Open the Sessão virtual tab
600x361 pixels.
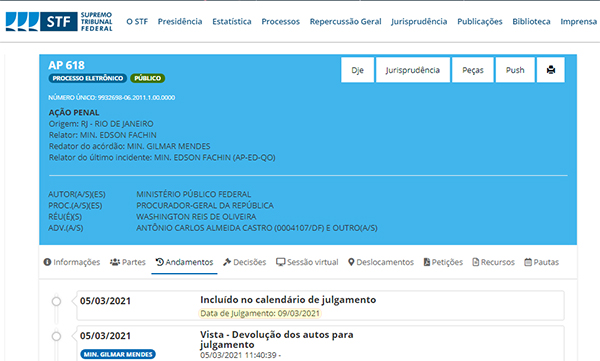(307, 262)
